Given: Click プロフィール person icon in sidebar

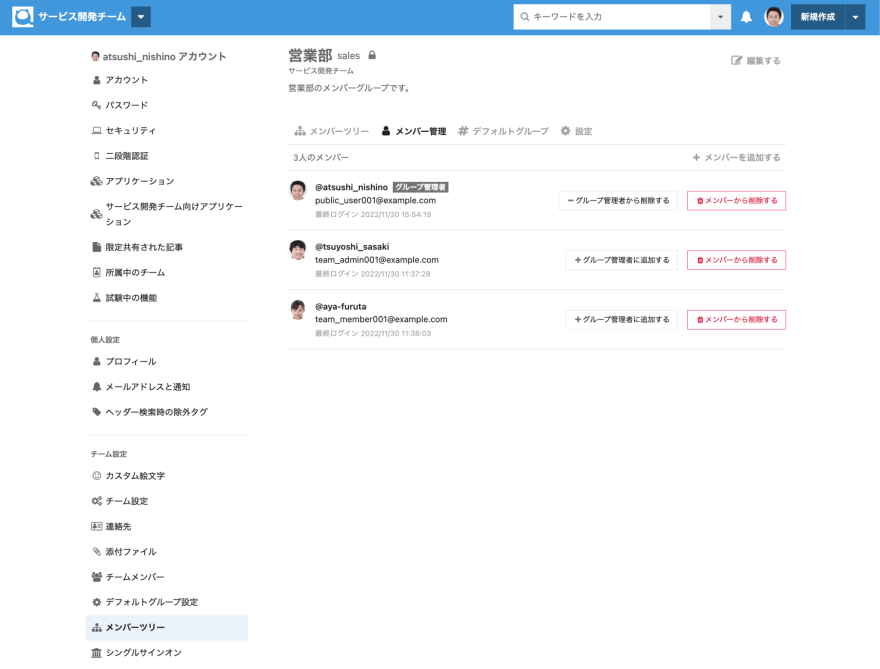Looking at the screenshot, I should (97, 361).
